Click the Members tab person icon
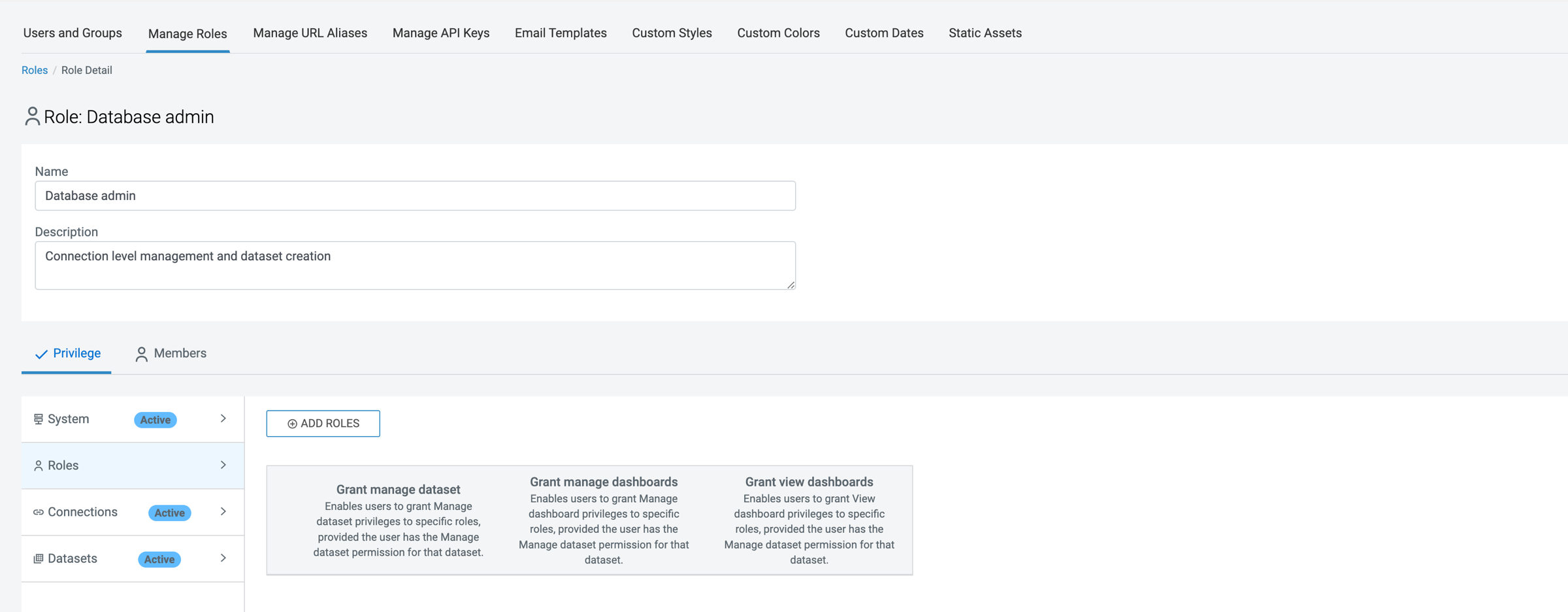Image resolution: width=1568 pixels, height=612 pixels. pyautogui.click(x=141, y=354)
